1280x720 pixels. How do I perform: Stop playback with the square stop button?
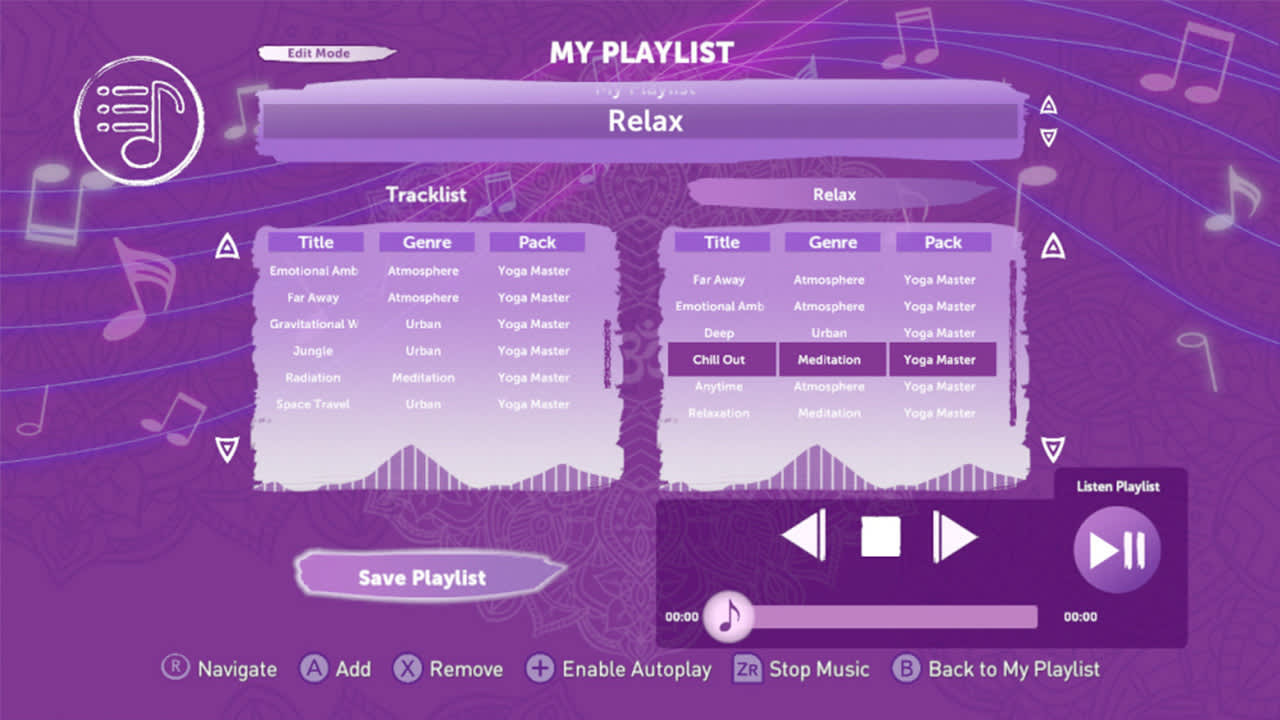pos(881,536)
